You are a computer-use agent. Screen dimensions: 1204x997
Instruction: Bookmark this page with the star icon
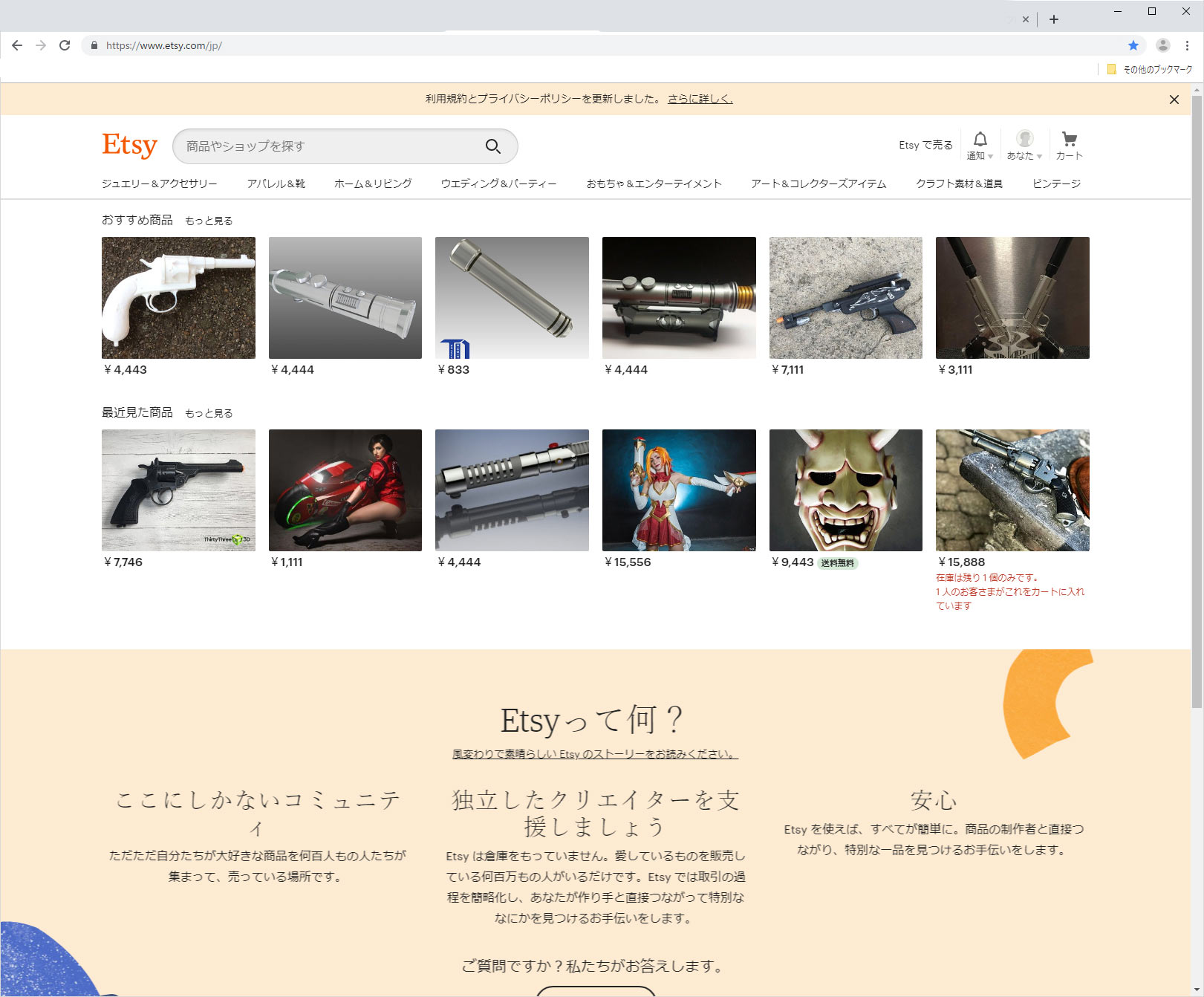pos(1133,45)
